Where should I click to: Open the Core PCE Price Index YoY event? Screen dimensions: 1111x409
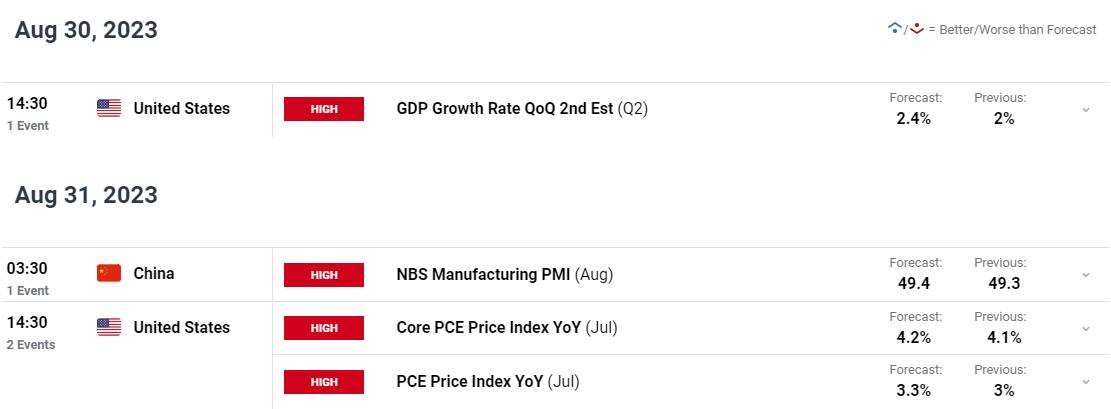pos(507,327)
